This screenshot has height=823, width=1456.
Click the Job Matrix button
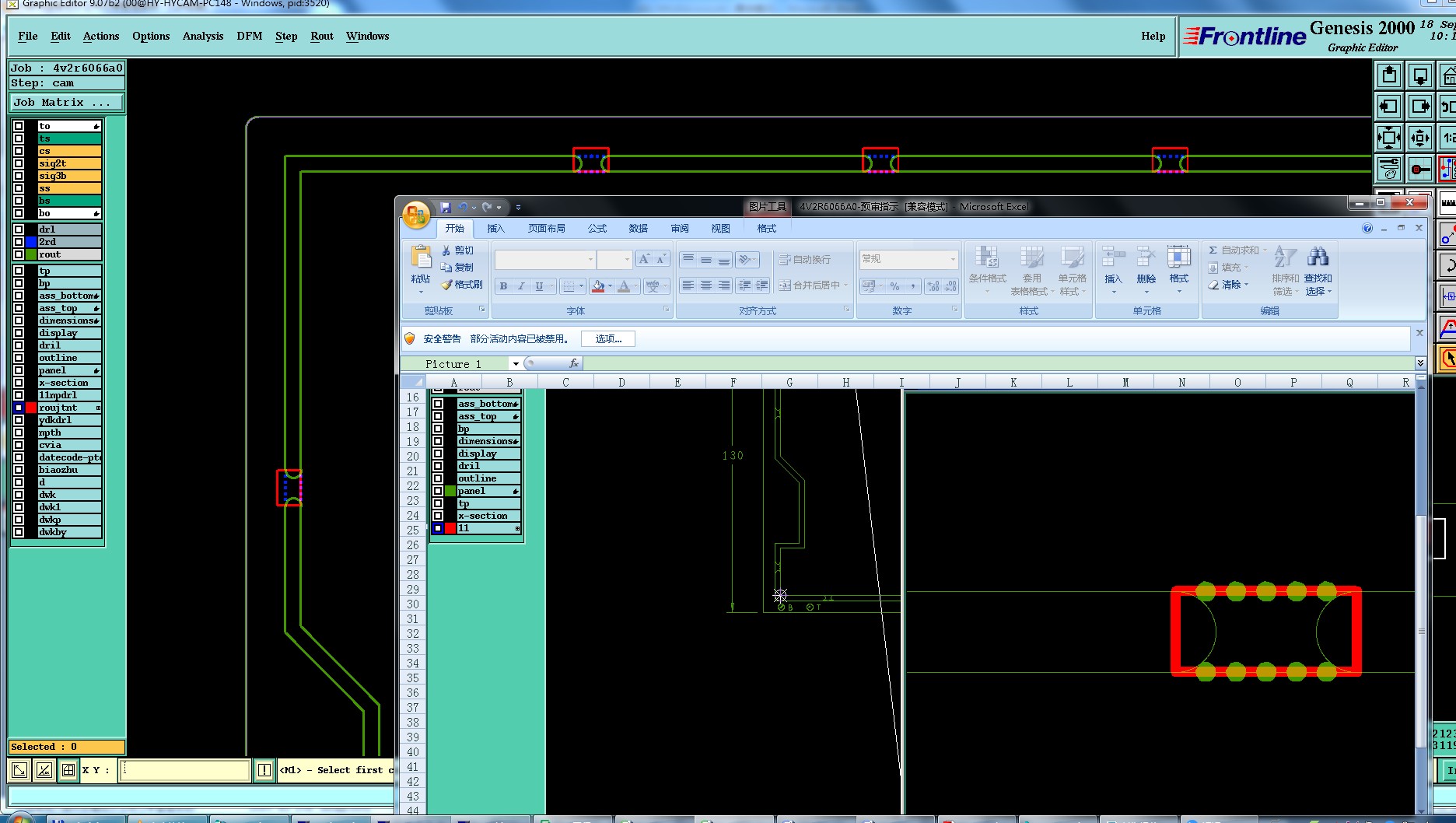click(x=66, y=102)
